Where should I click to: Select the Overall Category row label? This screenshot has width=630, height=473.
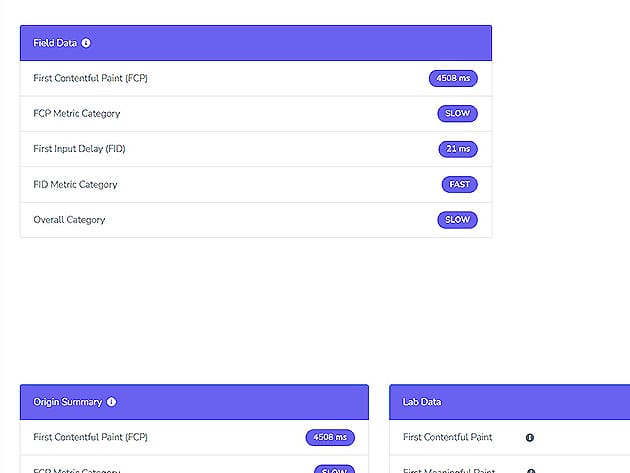pyautogui.click(x=69, y=219)
